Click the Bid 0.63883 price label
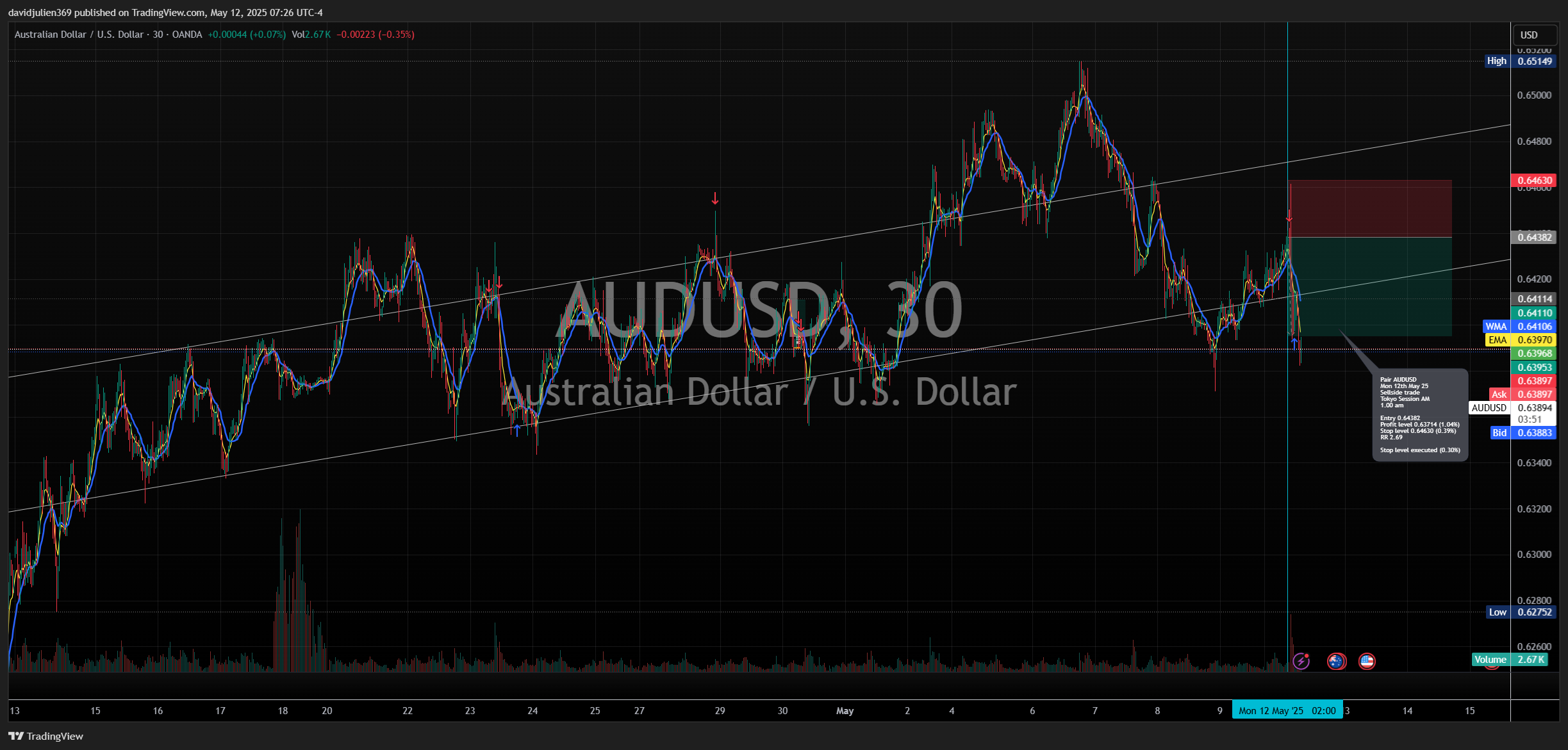1568x750 pixels. click(1523, 432)
